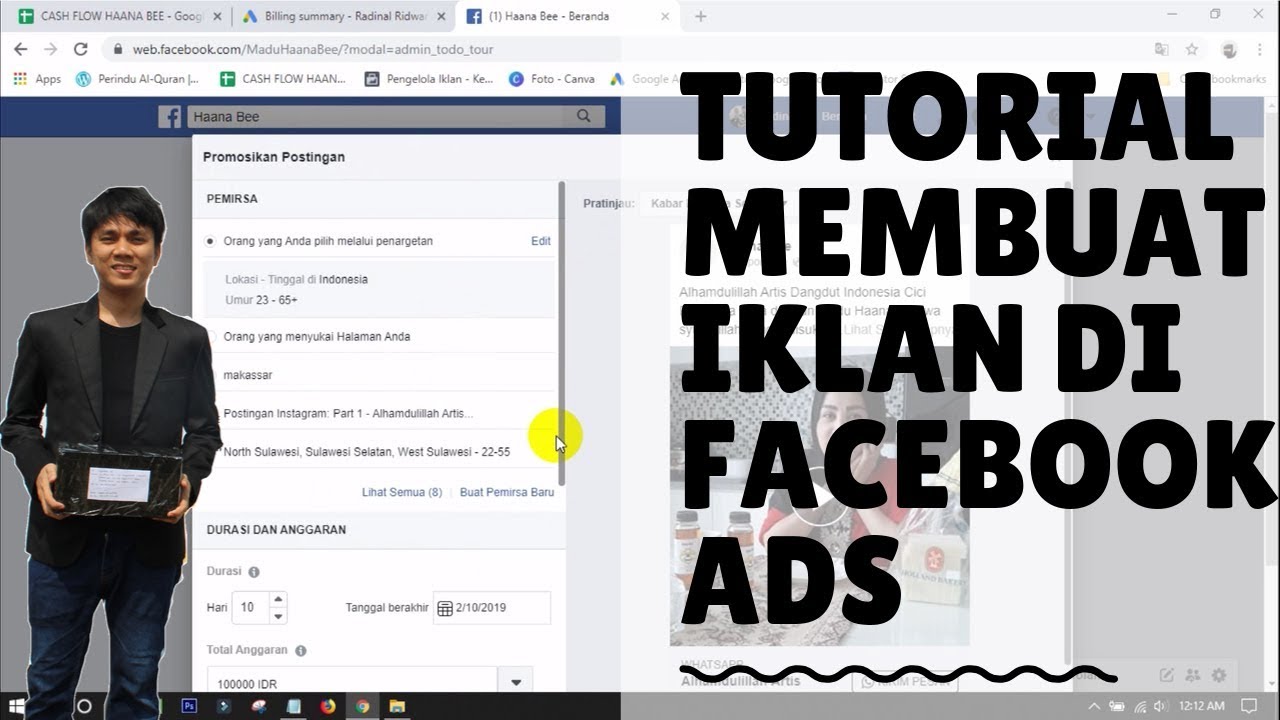Screen dimensions: 1280x720
Task: Click Edit next to audience targeting
Action: (x=541, y=241)
